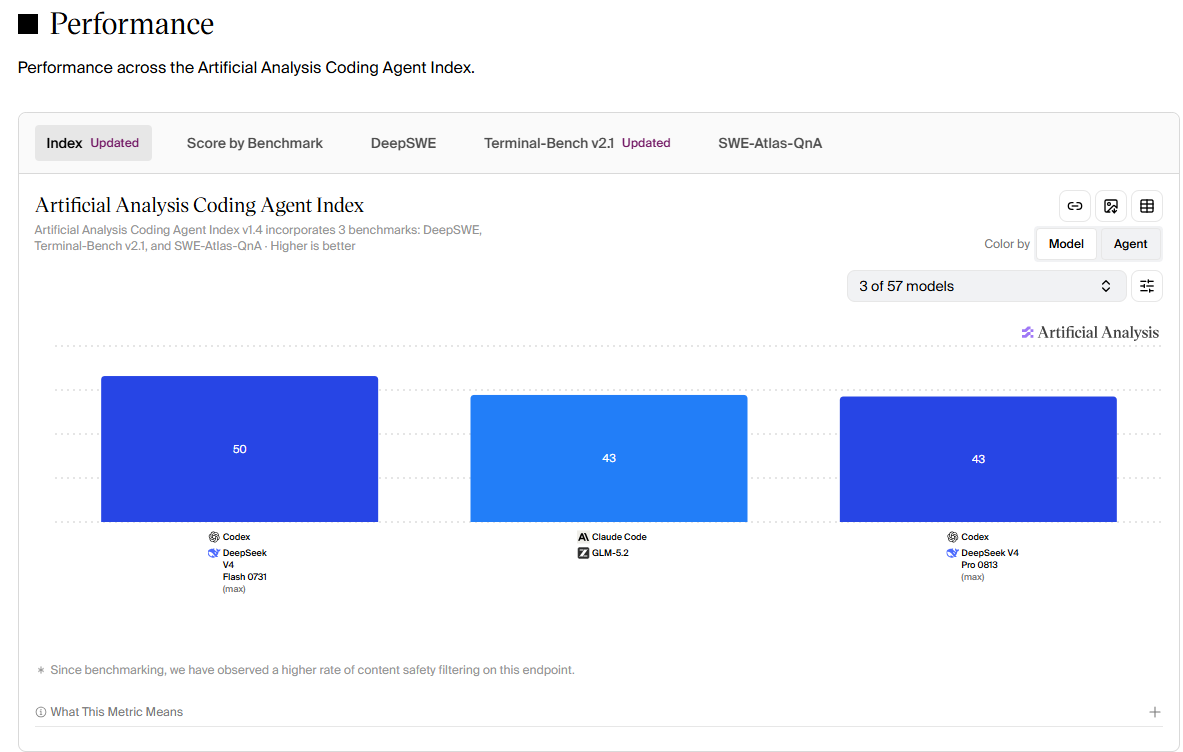
Task: Click Artificial Analysis Coding Agent Index chart title
Action: (199, 205)
